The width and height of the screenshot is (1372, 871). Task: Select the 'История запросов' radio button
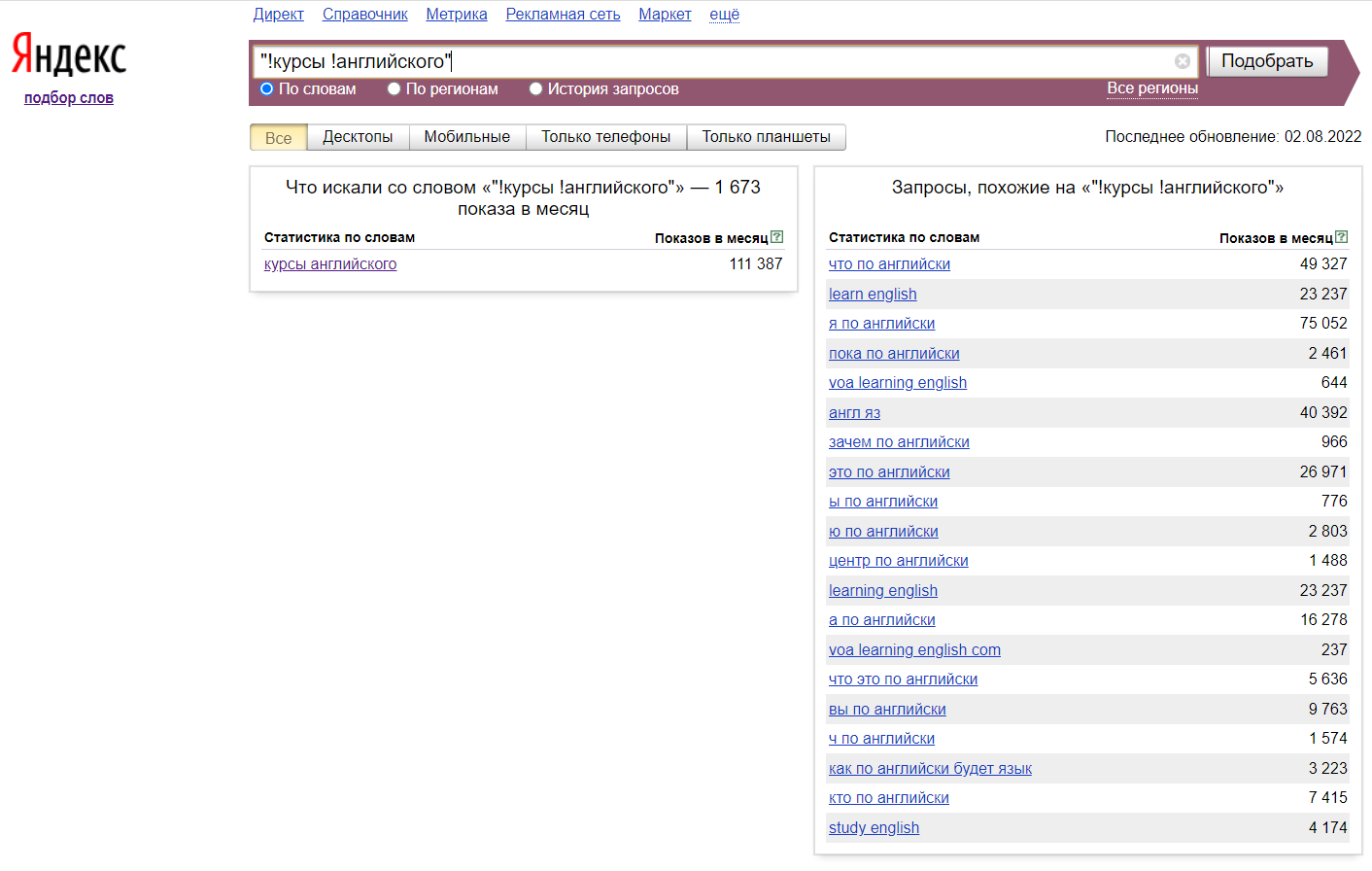click(x=535, y=89)
